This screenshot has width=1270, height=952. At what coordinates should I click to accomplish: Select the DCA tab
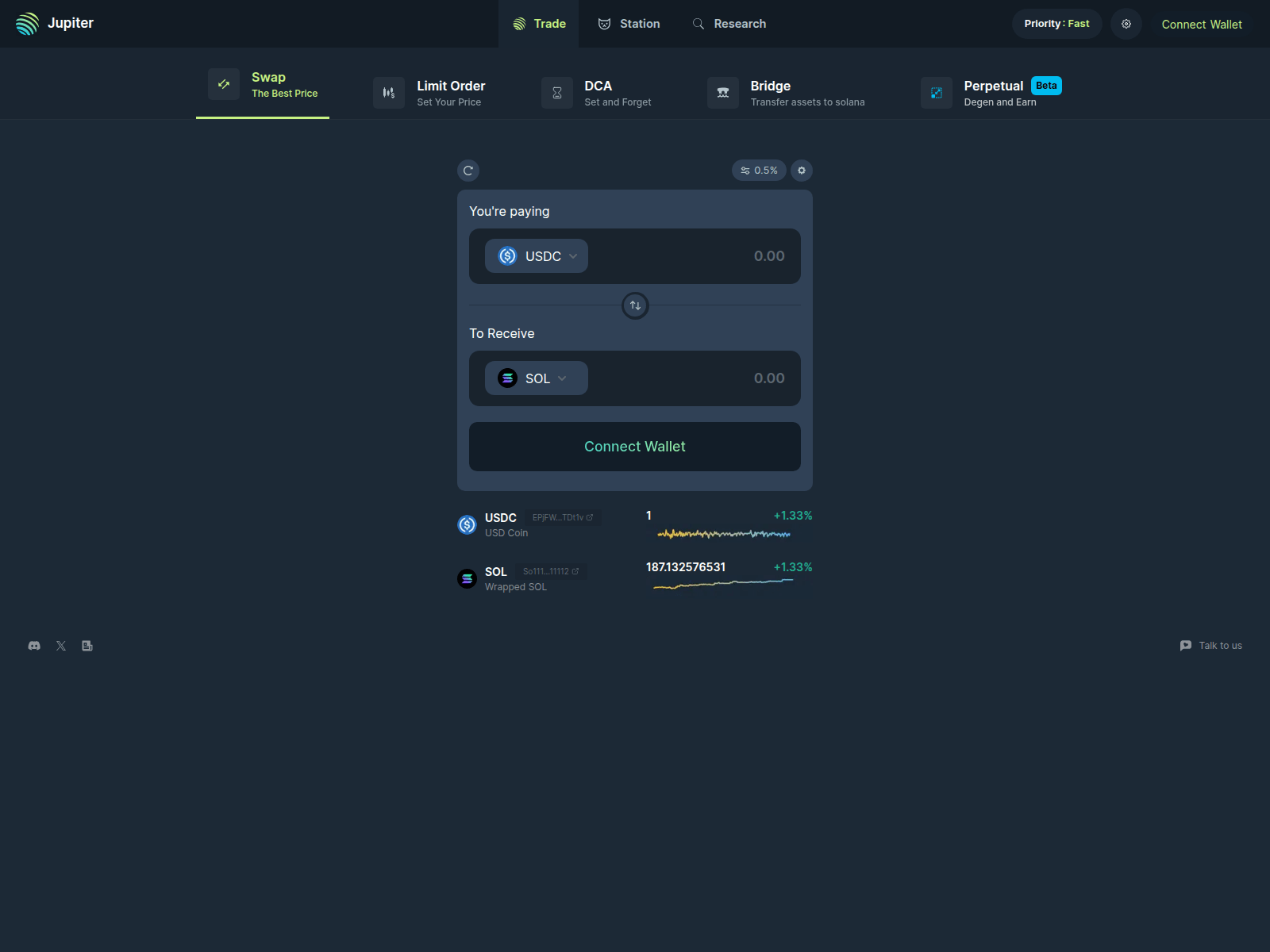click(596, 93)
